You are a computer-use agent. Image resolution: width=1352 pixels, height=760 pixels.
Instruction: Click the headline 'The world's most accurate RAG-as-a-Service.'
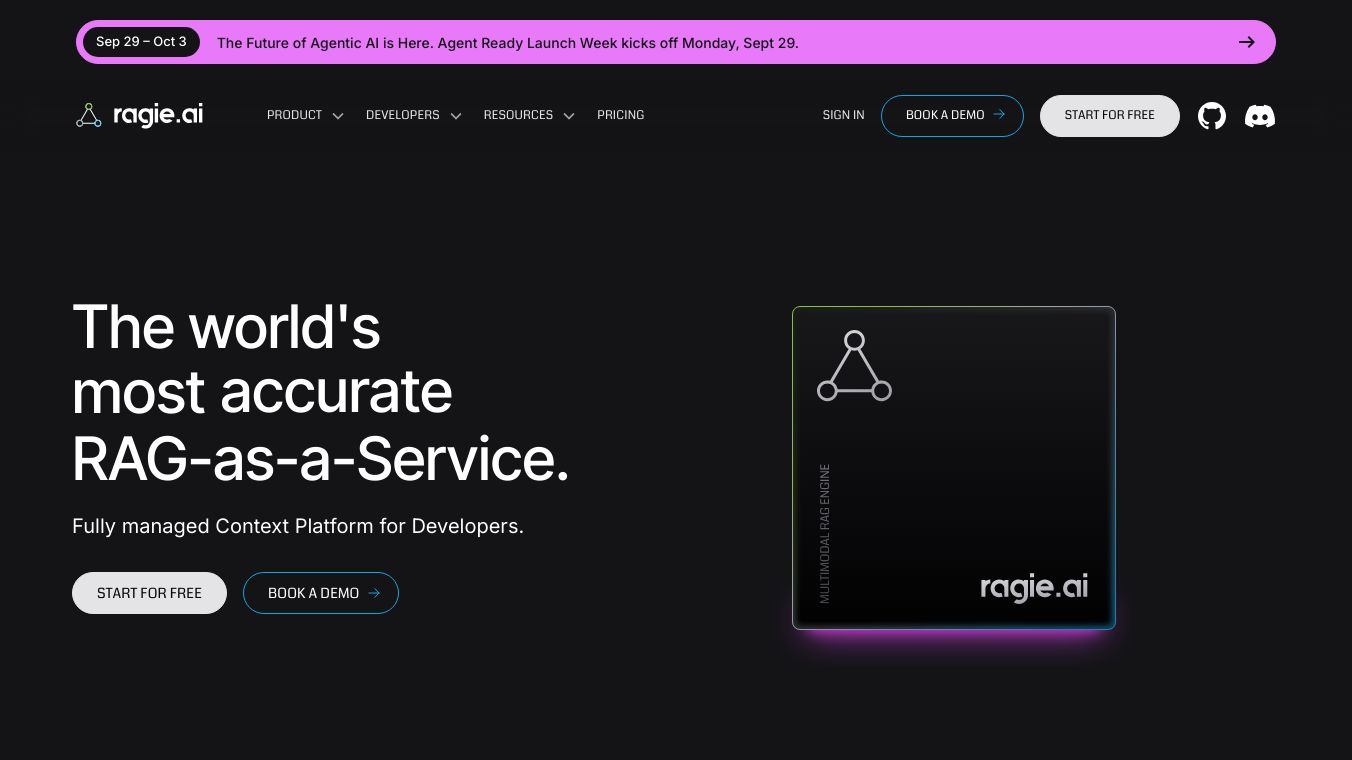(x=321, y=392)
